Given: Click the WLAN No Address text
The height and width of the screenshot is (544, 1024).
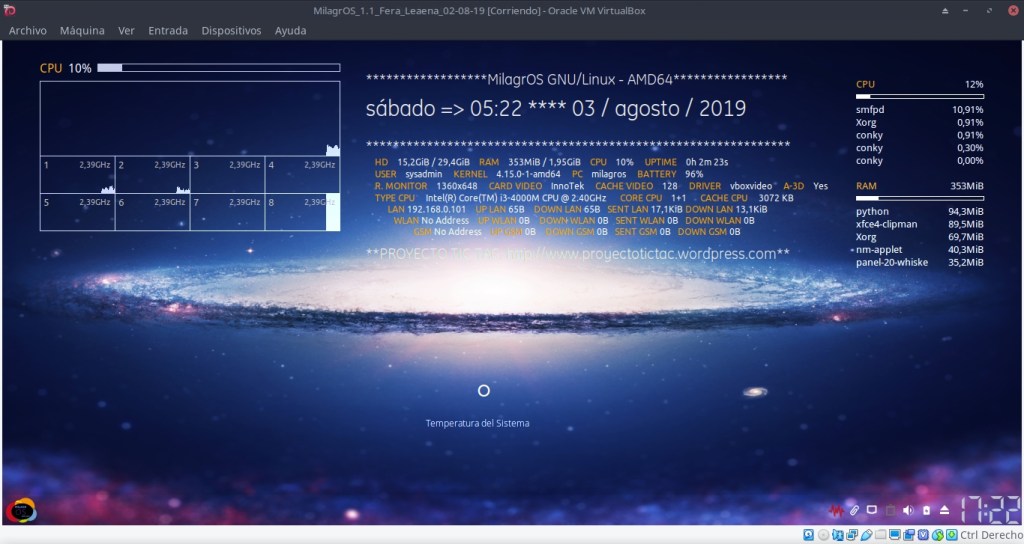Looking at the screenshot, I should point(431,221).
